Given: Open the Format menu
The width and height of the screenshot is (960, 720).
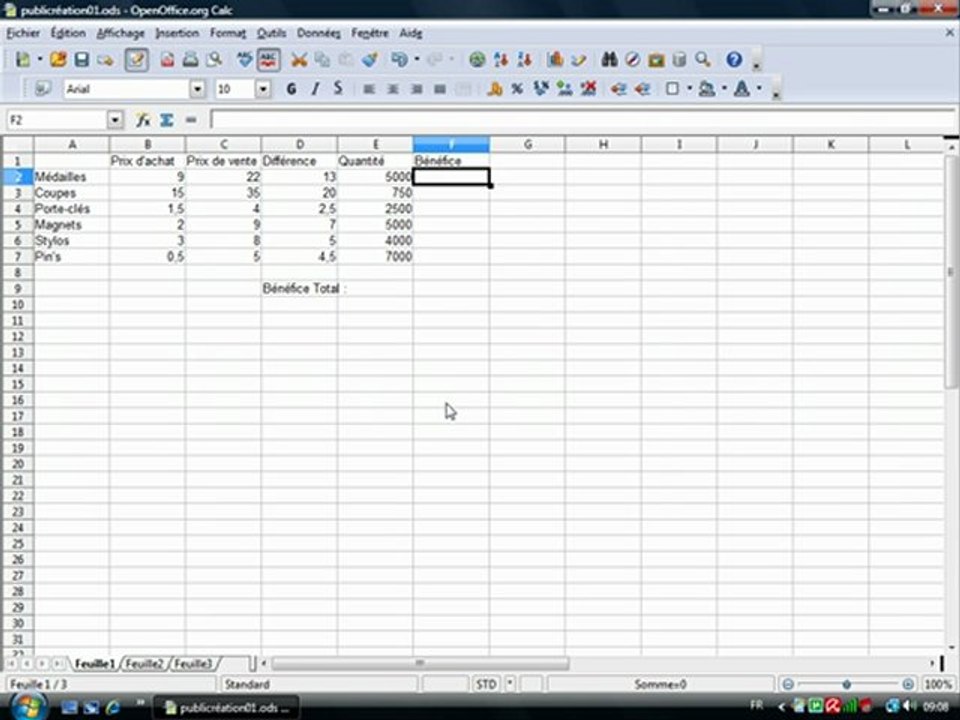Looking at the screenshot, I should tap(228, 33).
